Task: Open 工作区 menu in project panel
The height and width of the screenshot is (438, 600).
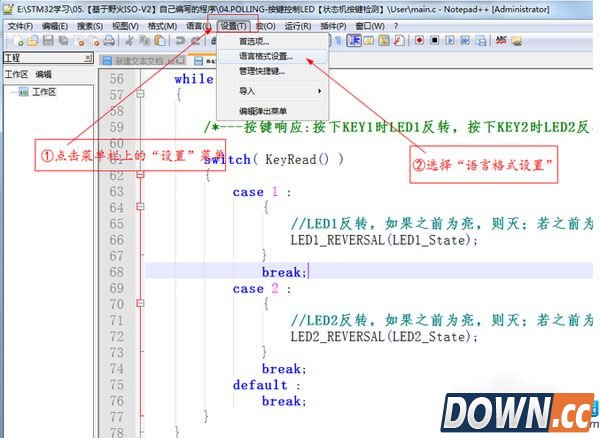Action: (x=16, y=74)
